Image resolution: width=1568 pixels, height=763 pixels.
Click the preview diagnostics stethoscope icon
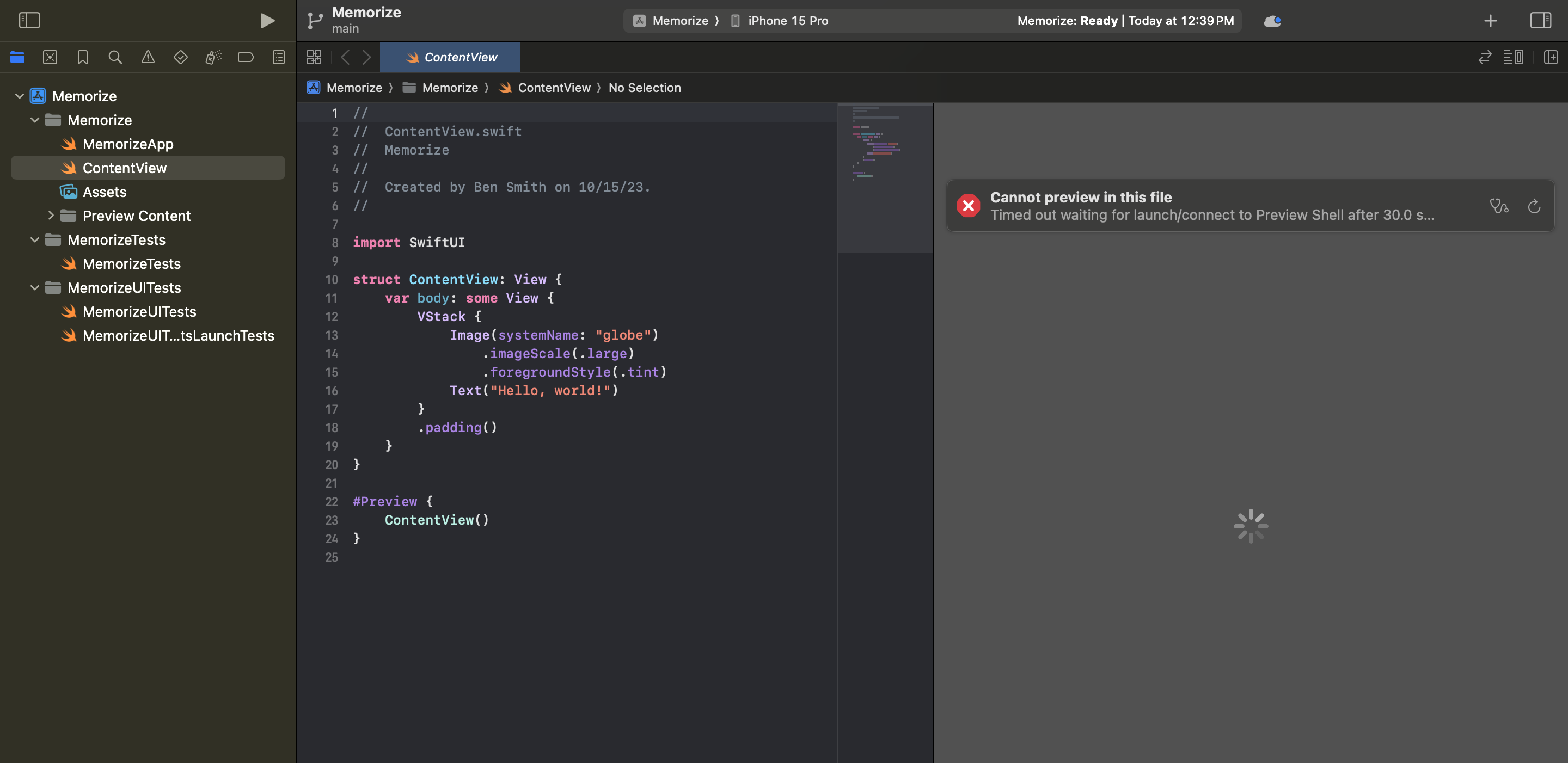pos(1499,206)
